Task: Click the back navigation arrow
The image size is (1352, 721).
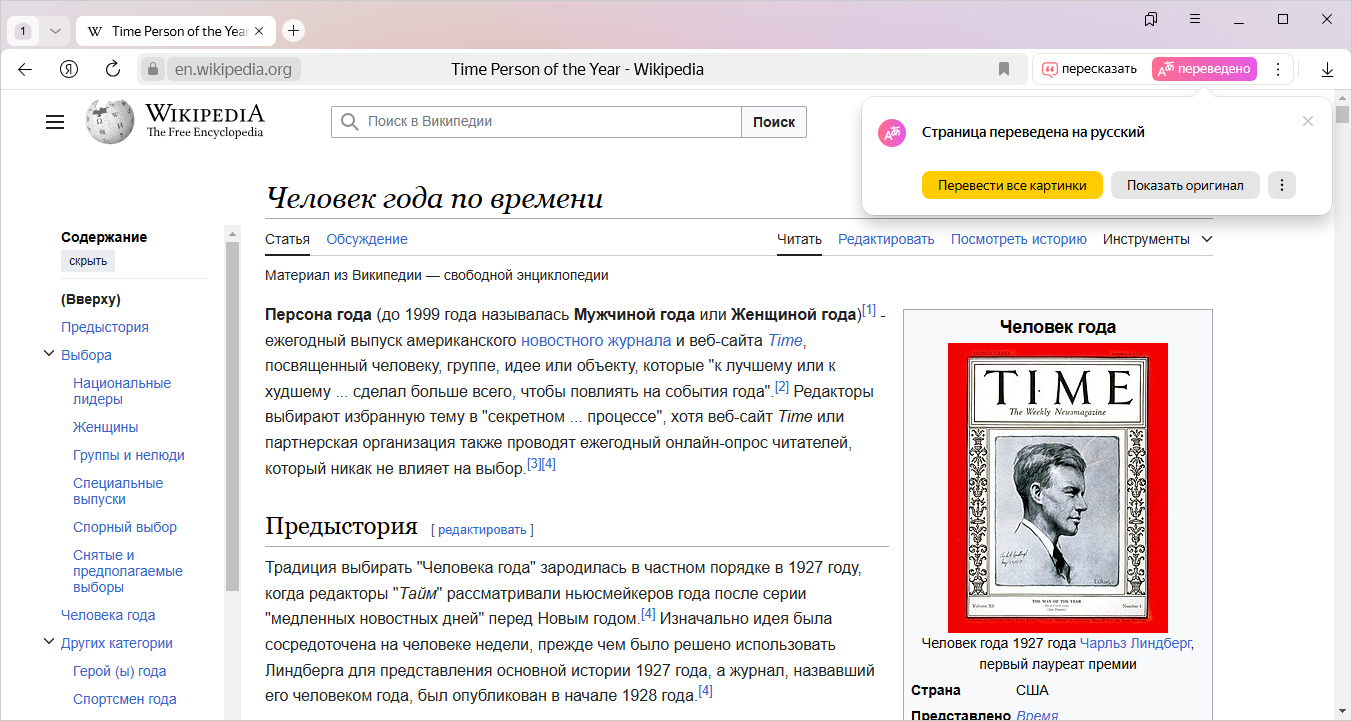Action: [25, 69]
